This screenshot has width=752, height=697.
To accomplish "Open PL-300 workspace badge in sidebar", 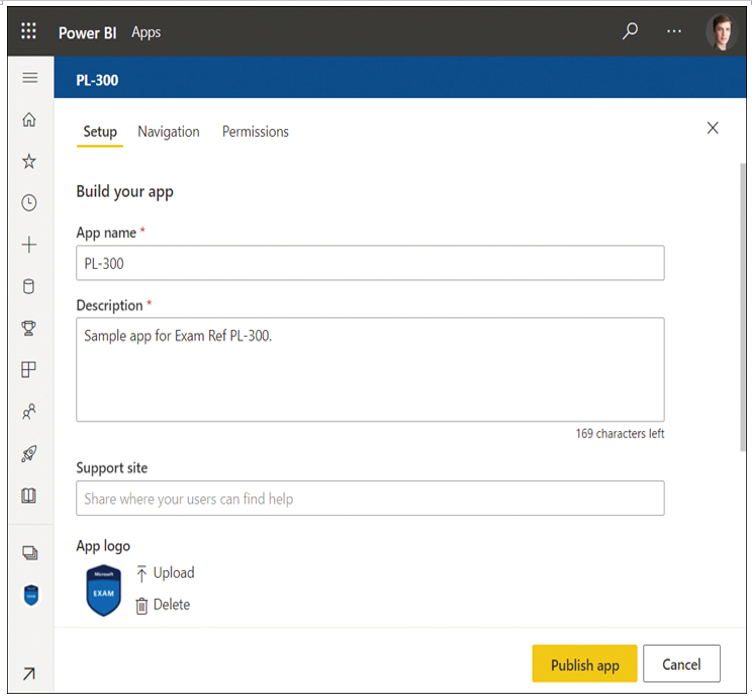I will coord(31,595).
